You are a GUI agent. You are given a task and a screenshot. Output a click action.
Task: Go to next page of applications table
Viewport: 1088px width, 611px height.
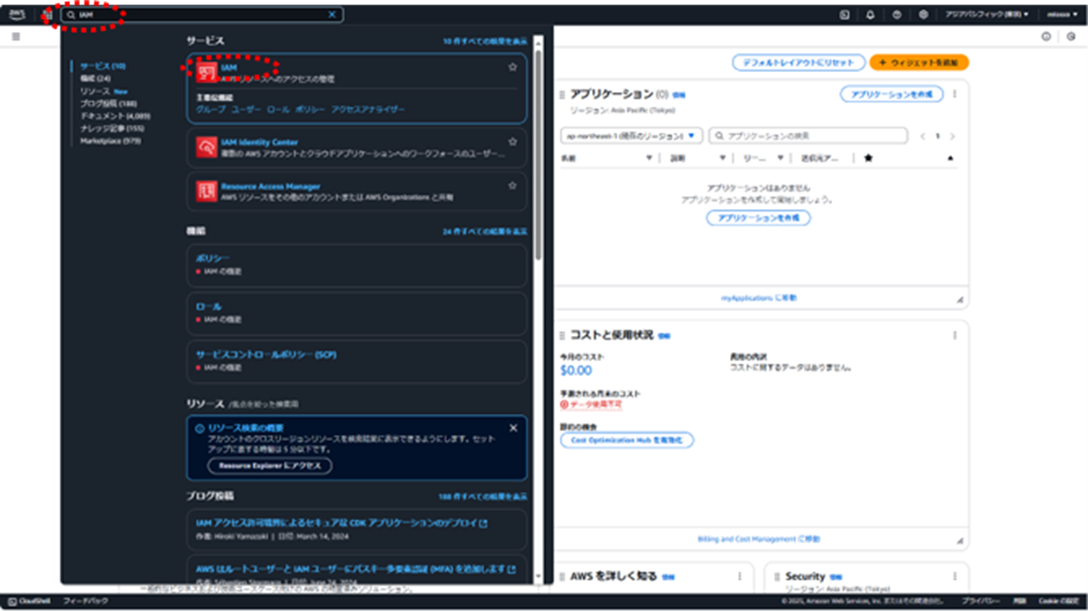[x=953, y=136]
